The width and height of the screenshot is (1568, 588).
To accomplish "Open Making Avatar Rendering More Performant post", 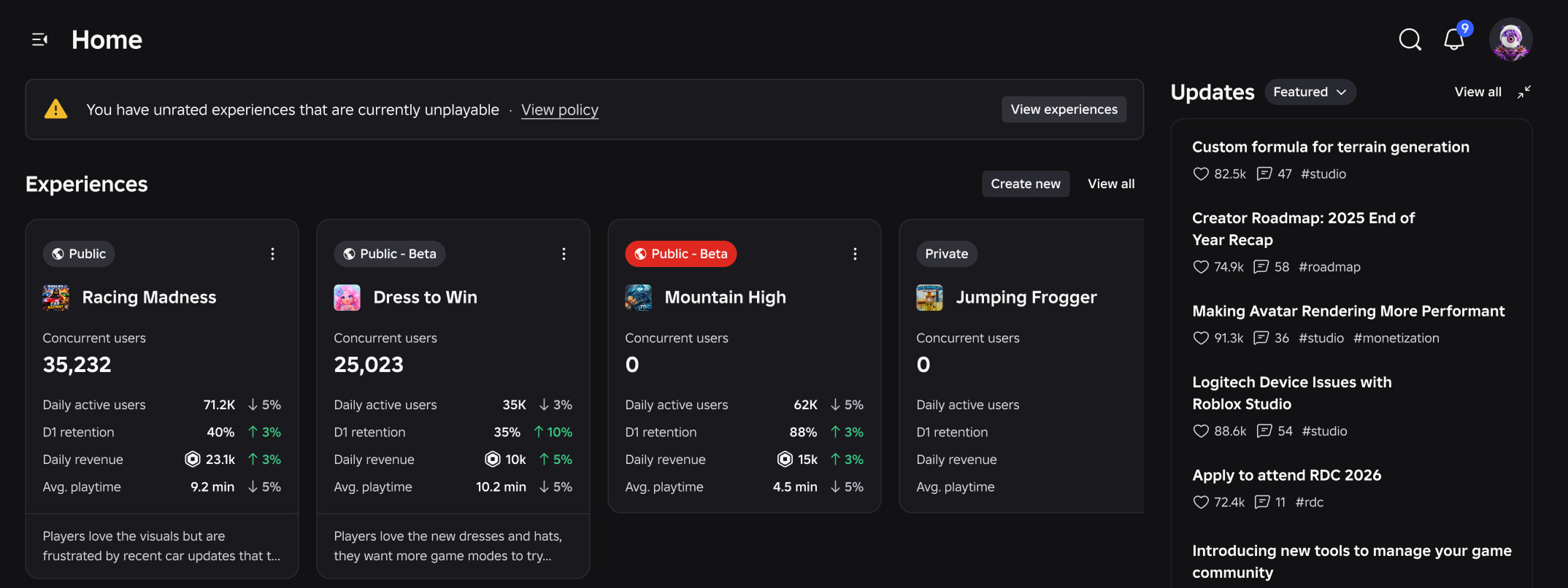I will [x=1348, y=311].
